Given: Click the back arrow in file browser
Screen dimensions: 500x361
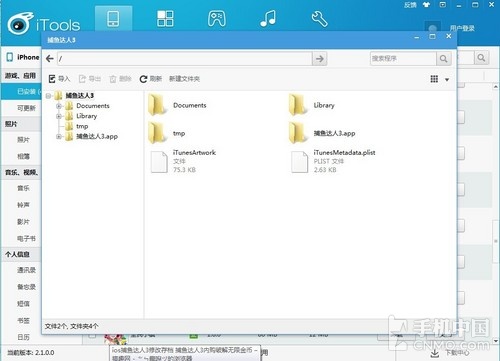Looking at the screenshot, I should coord(50,59).
